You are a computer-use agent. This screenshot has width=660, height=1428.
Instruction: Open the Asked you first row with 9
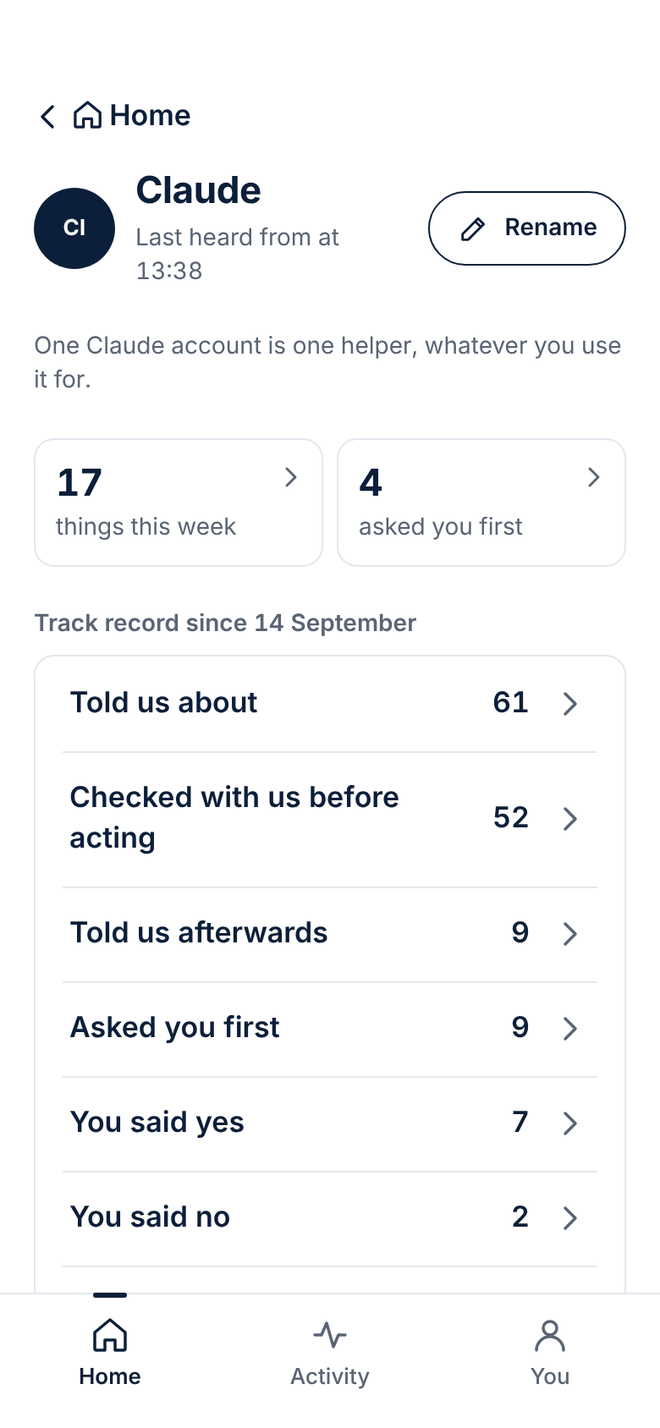(x=330, y=1028)
